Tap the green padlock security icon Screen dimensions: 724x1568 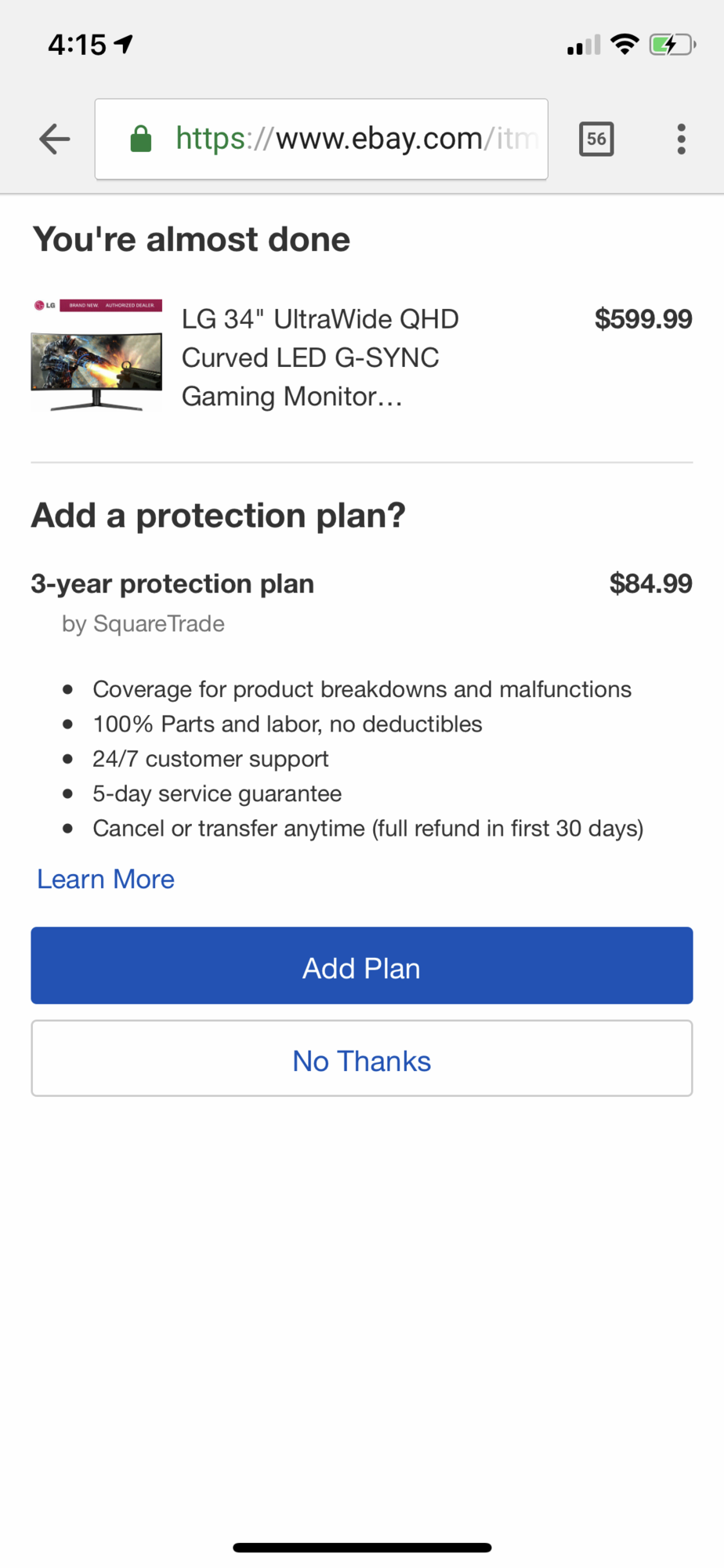141,140
